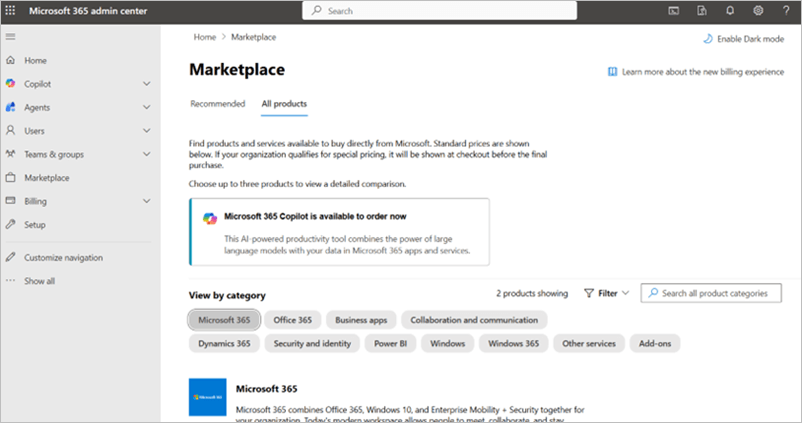
Task: Expand the Teams & groups chevron
Action: tap(147, 154)
